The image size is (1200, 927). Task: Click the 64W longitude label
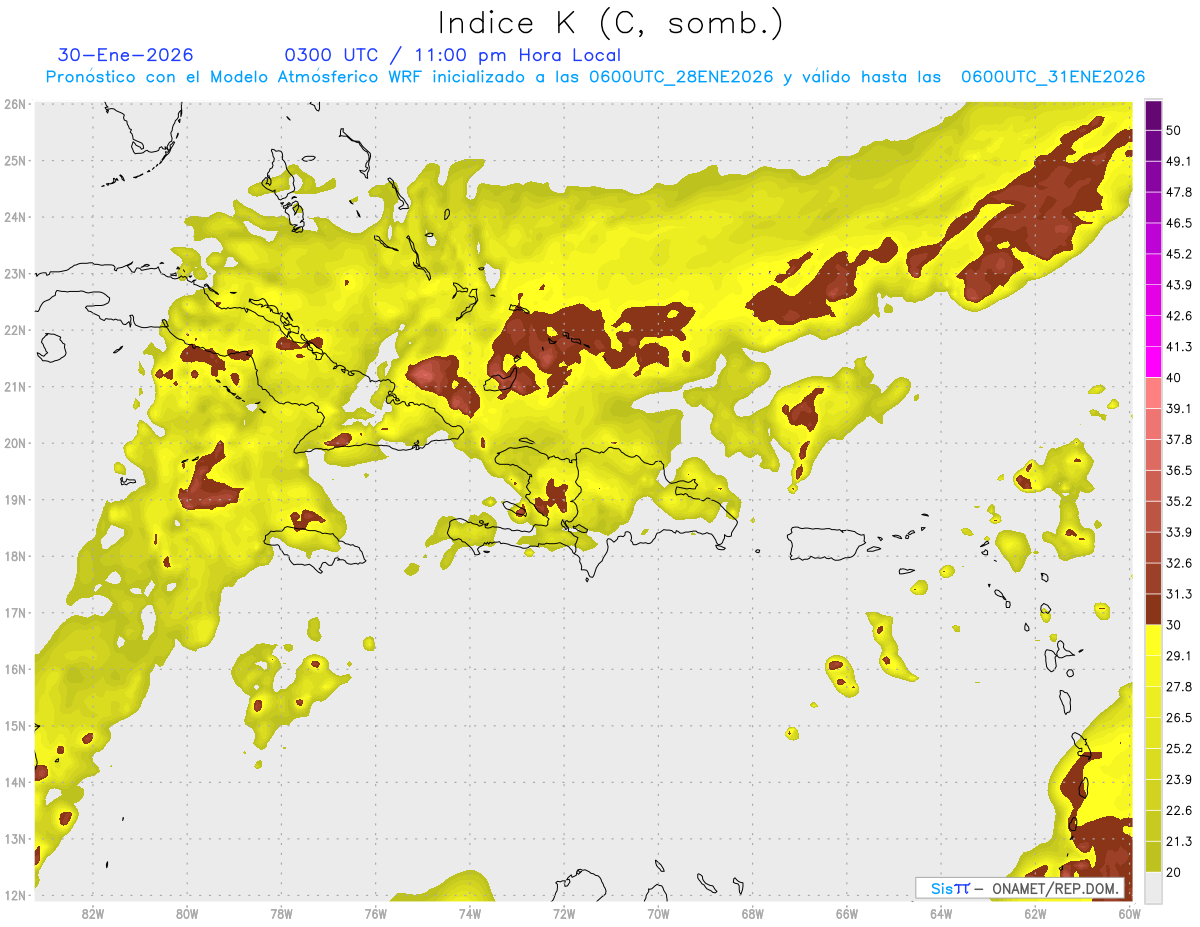point(941,913)
